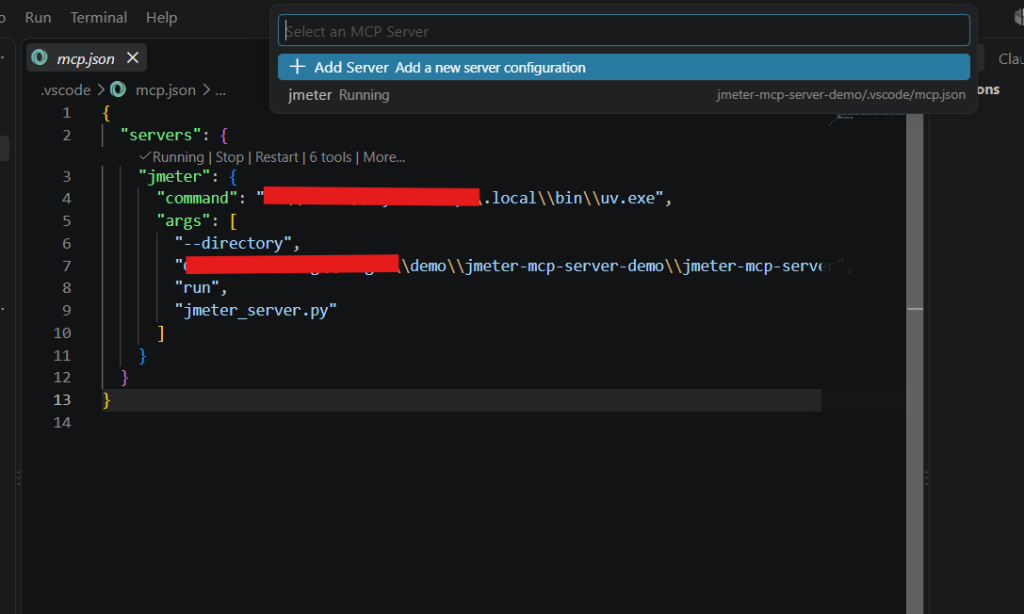The image size is (1024, 614).
Task: Open the More... code lens options
Action: [x=384, y=157]
